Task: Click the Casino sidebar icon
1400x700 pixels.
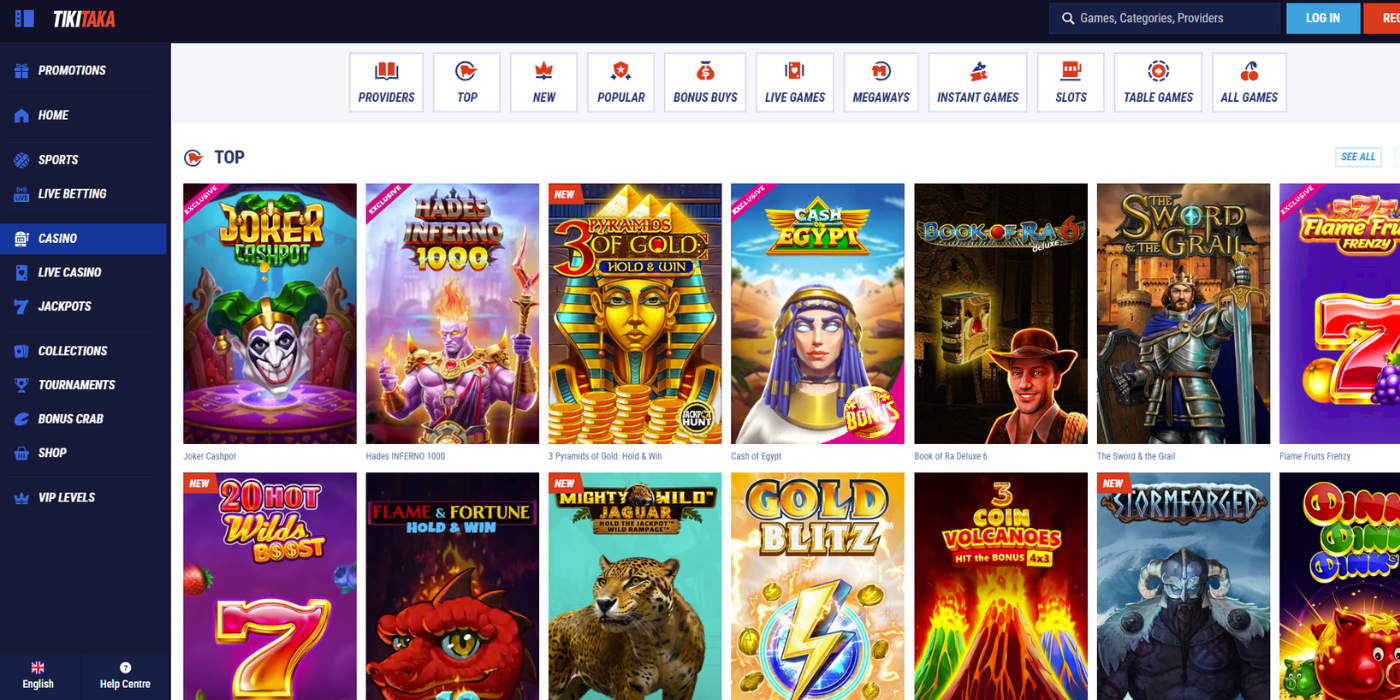Action: click(21, 239)
